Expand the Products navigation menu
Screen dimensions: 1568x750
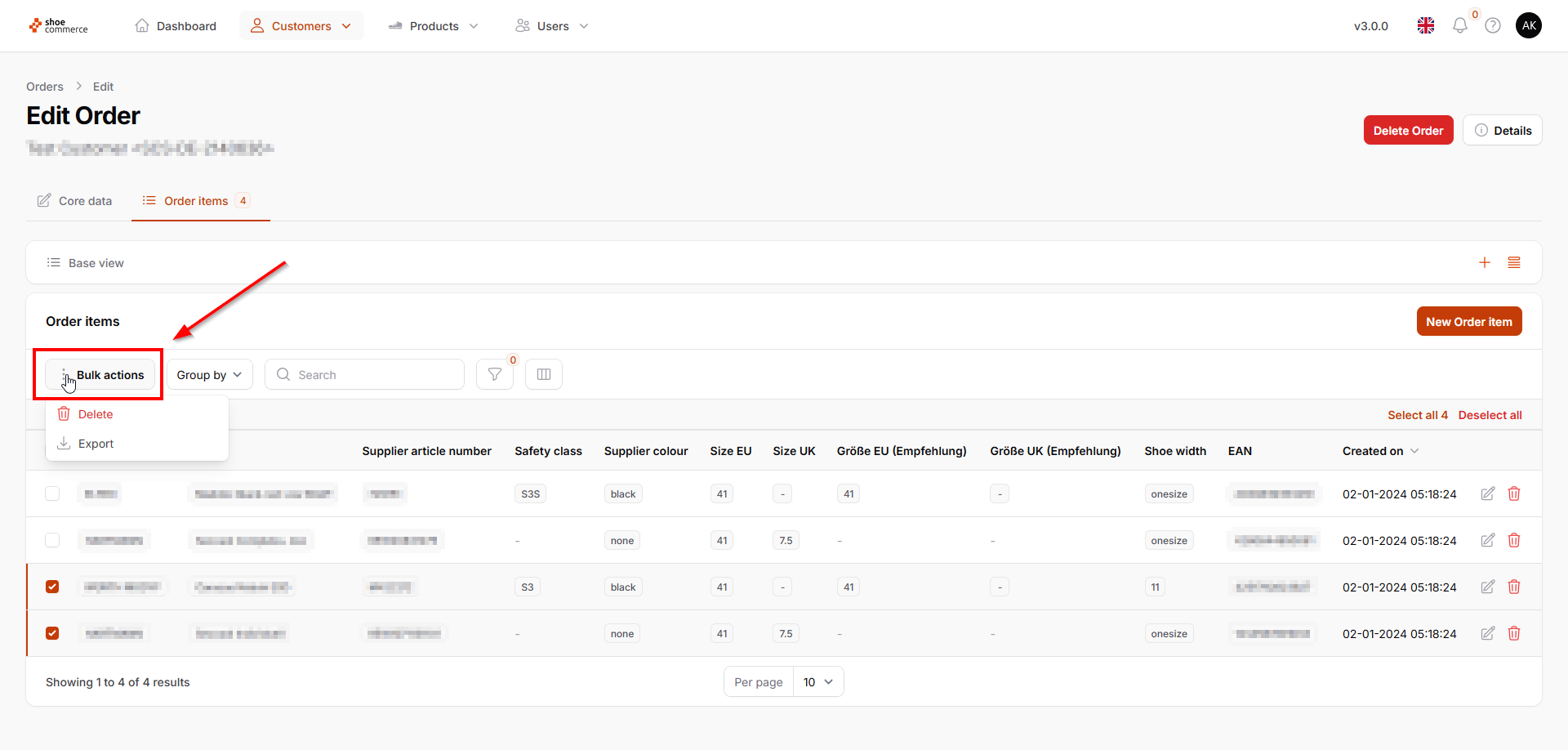[434, 26]
